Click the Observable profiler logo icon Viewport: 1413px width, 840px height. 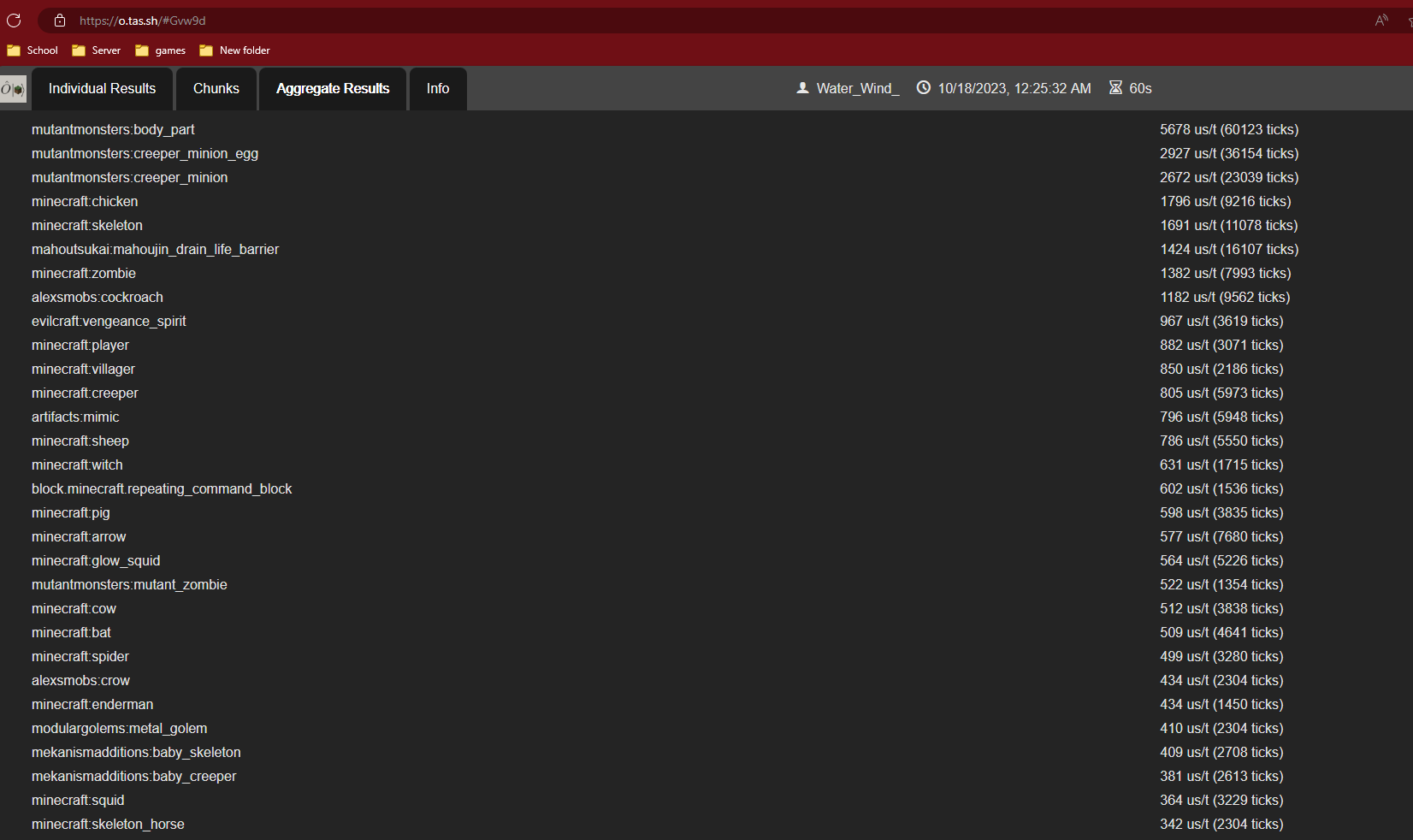pyautogui.click(x=12, y=88)
